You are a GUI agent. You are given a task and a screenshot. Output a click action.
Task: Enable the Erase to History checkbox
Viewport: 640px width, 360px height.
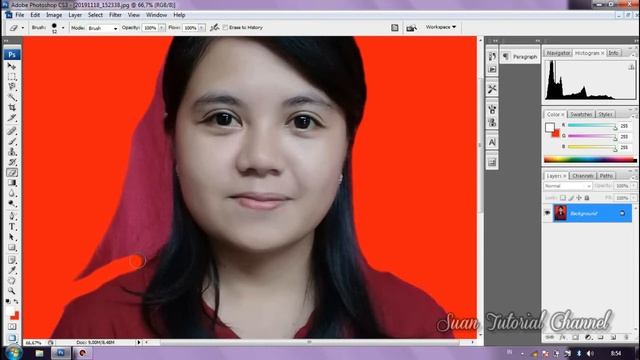click(x=225, y=27)
